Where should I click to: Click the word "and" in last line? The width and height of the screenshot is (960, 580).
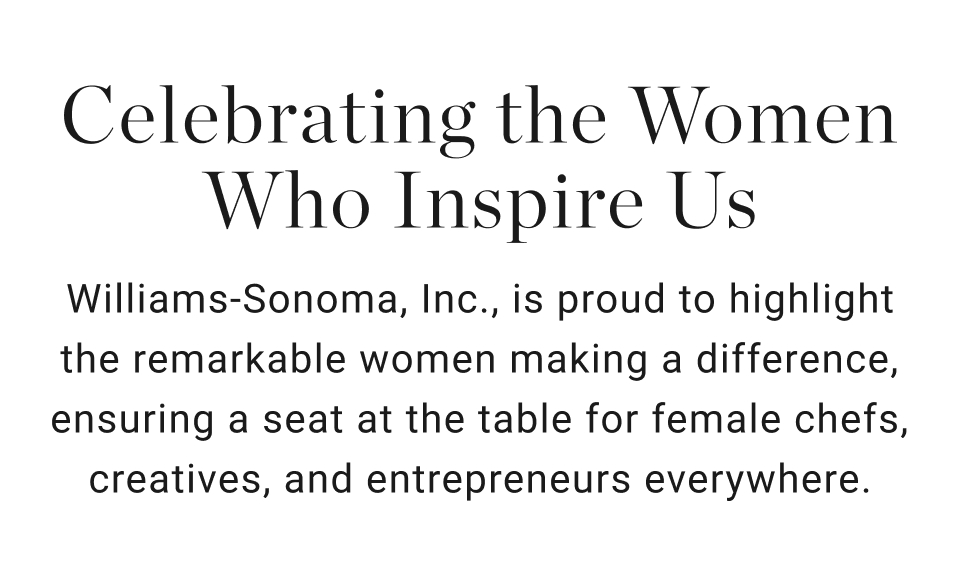318,480
